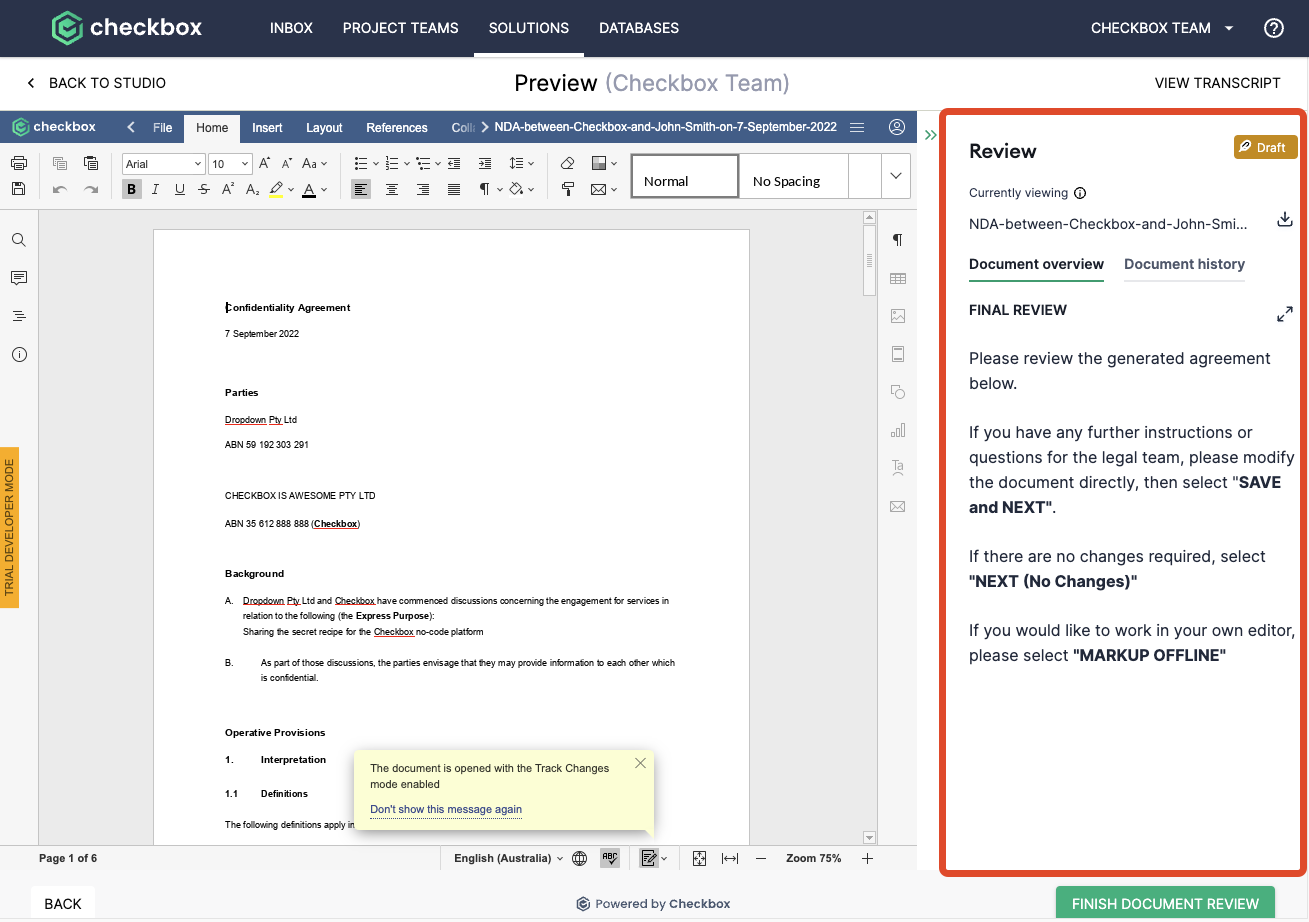Image resolution: width=1309 pixels, height=922 pixels.
Task: Copy style with paint roller icon
Action: coord(567,189)
